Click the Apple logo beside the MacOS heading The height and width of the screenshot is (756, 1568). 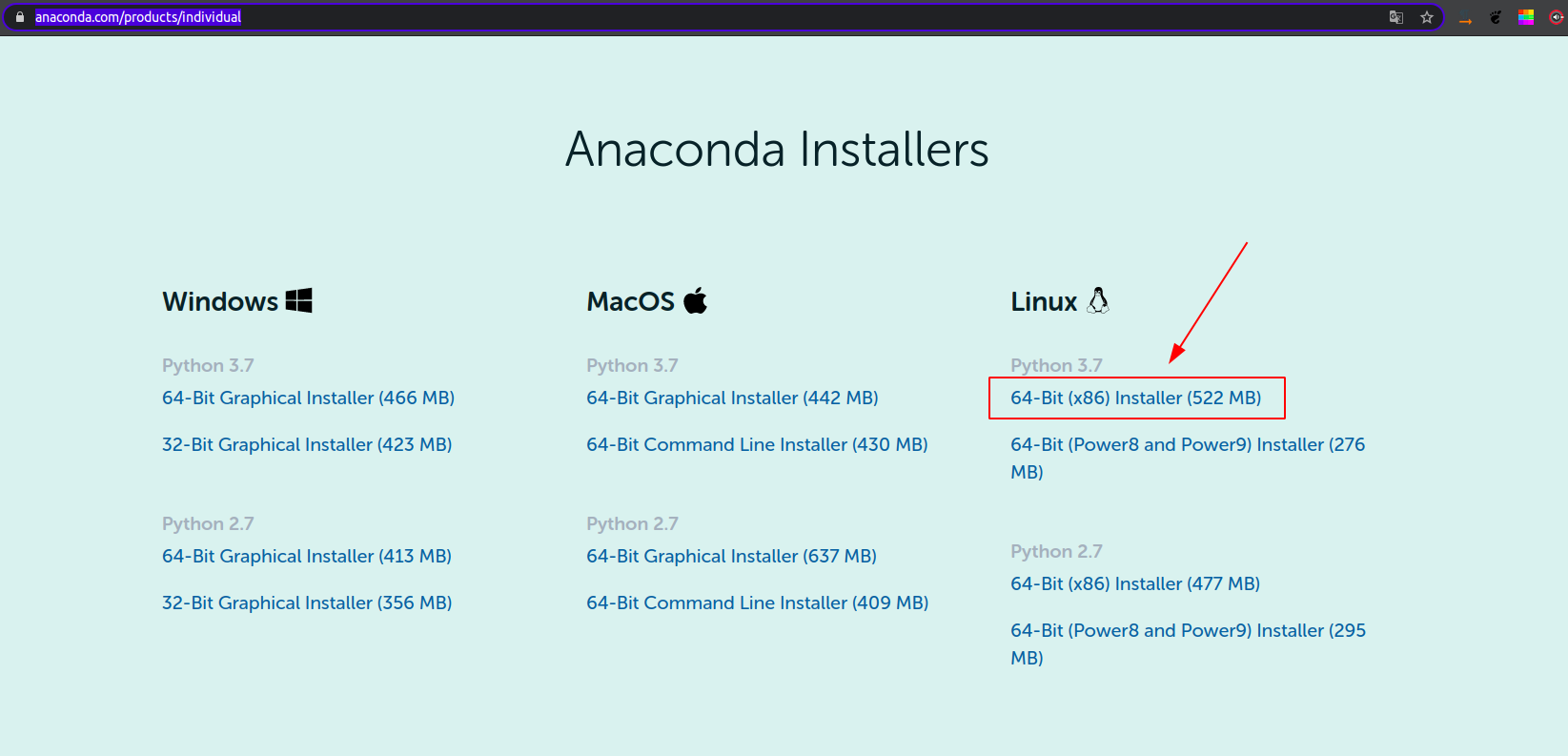tap(696, 299)
